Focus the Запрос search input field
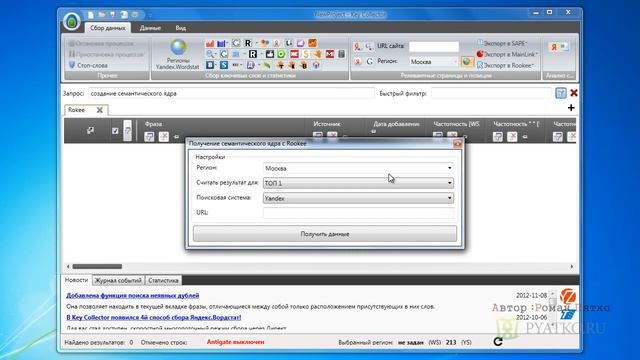The image size is (640, 360). (x=231, y=93)
